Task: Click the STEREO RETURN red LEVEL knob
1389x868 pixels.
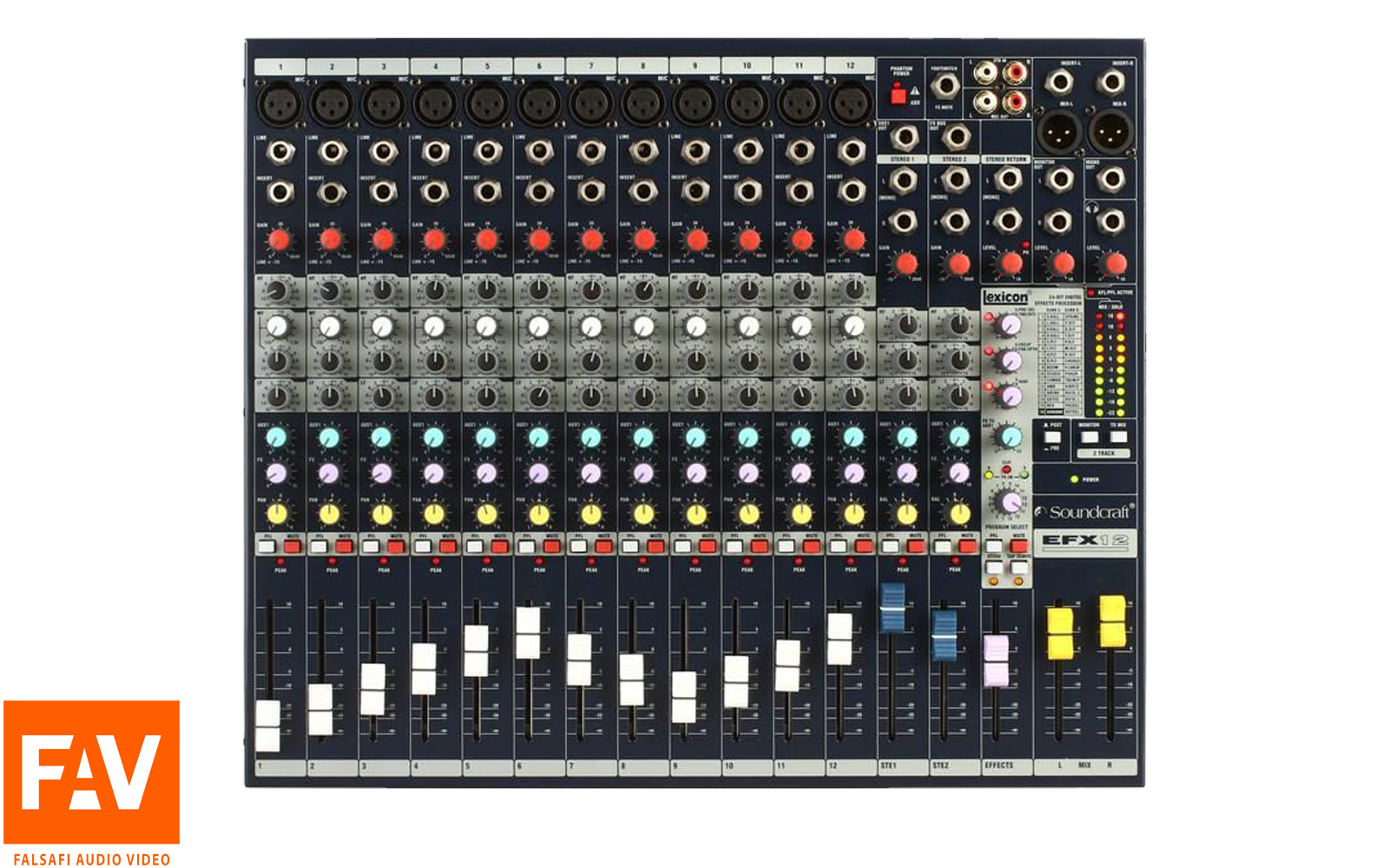Action: [x=1011, y=262]
